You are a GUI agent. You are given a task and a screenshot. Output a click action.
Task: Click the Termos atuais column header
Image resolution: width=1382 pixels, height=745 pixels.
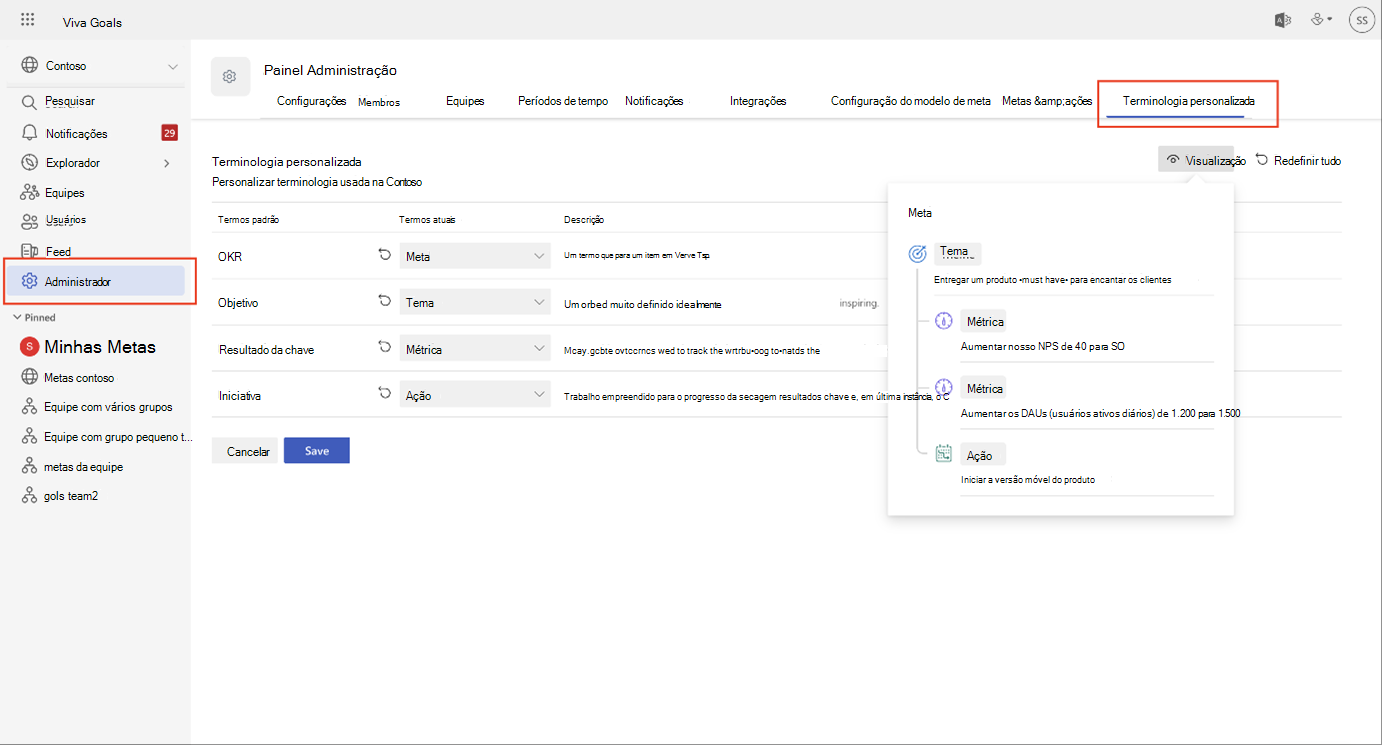pos(427,219)
